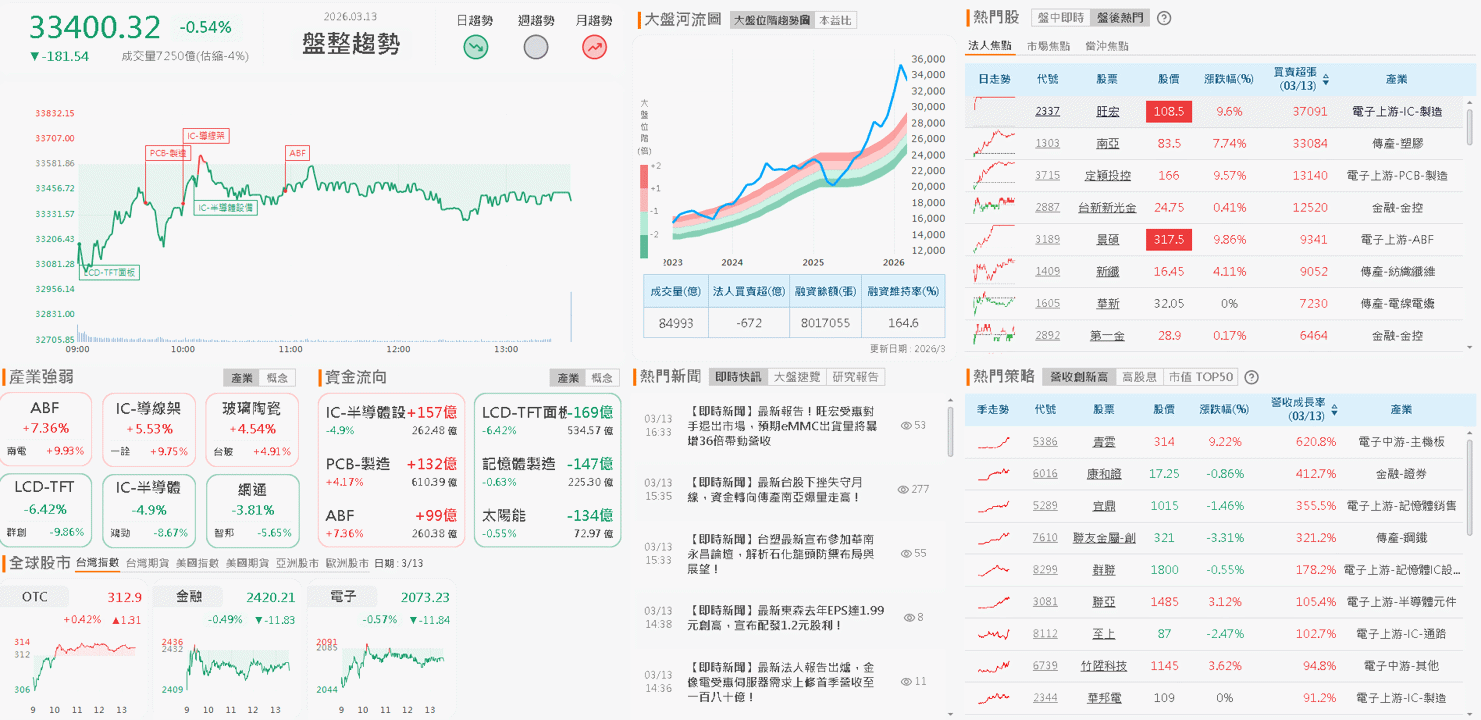This screenshot has width=1481, height=720.
Task: Click the 熱門新聞 list scrollbar
Action: (949, 432)
